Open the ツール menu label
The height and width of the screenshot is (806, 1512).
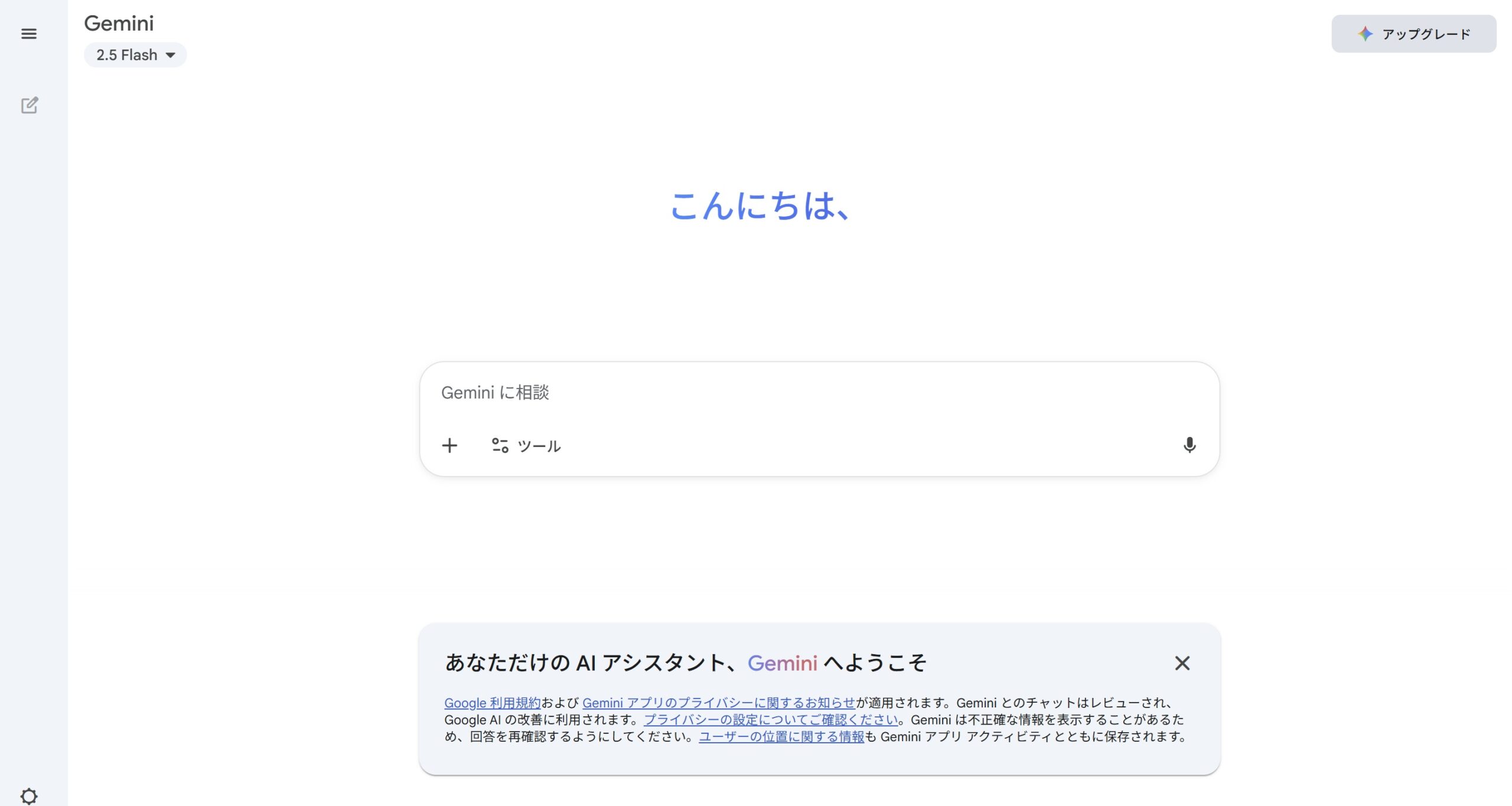pyautogui.click(x=539, y=446)
